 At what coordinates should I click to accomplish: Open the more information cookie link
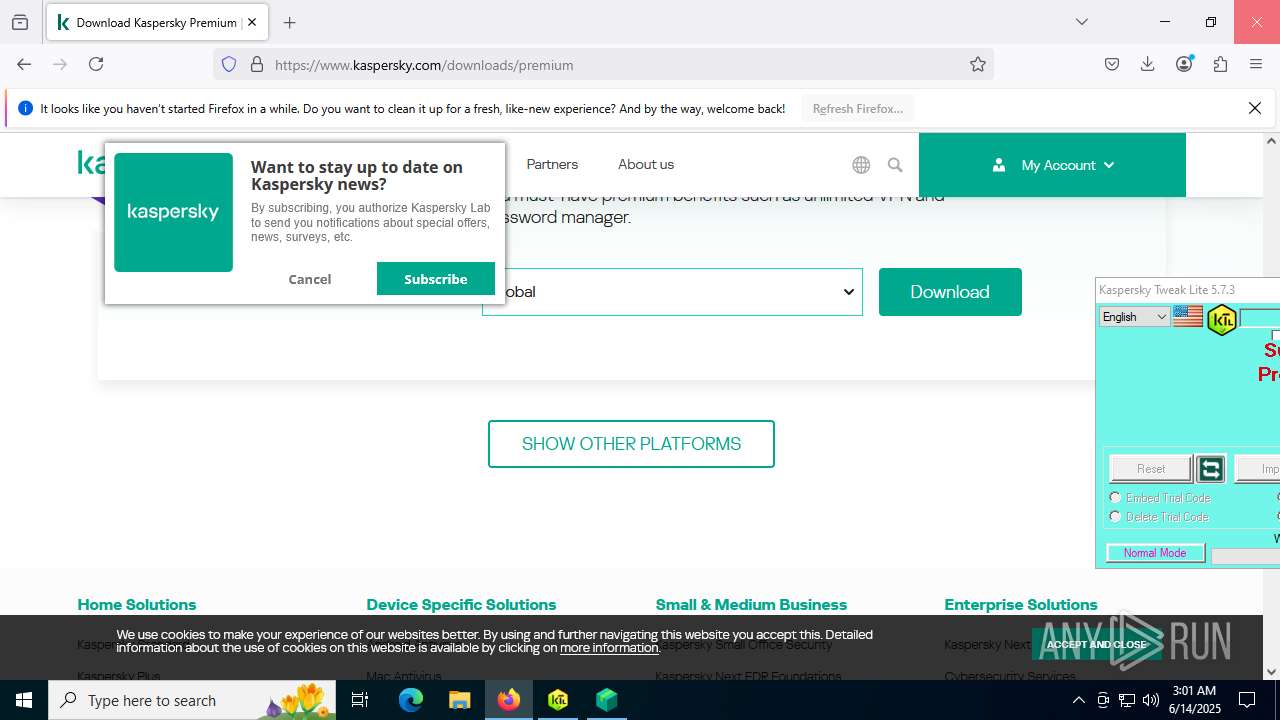(609, 647)
